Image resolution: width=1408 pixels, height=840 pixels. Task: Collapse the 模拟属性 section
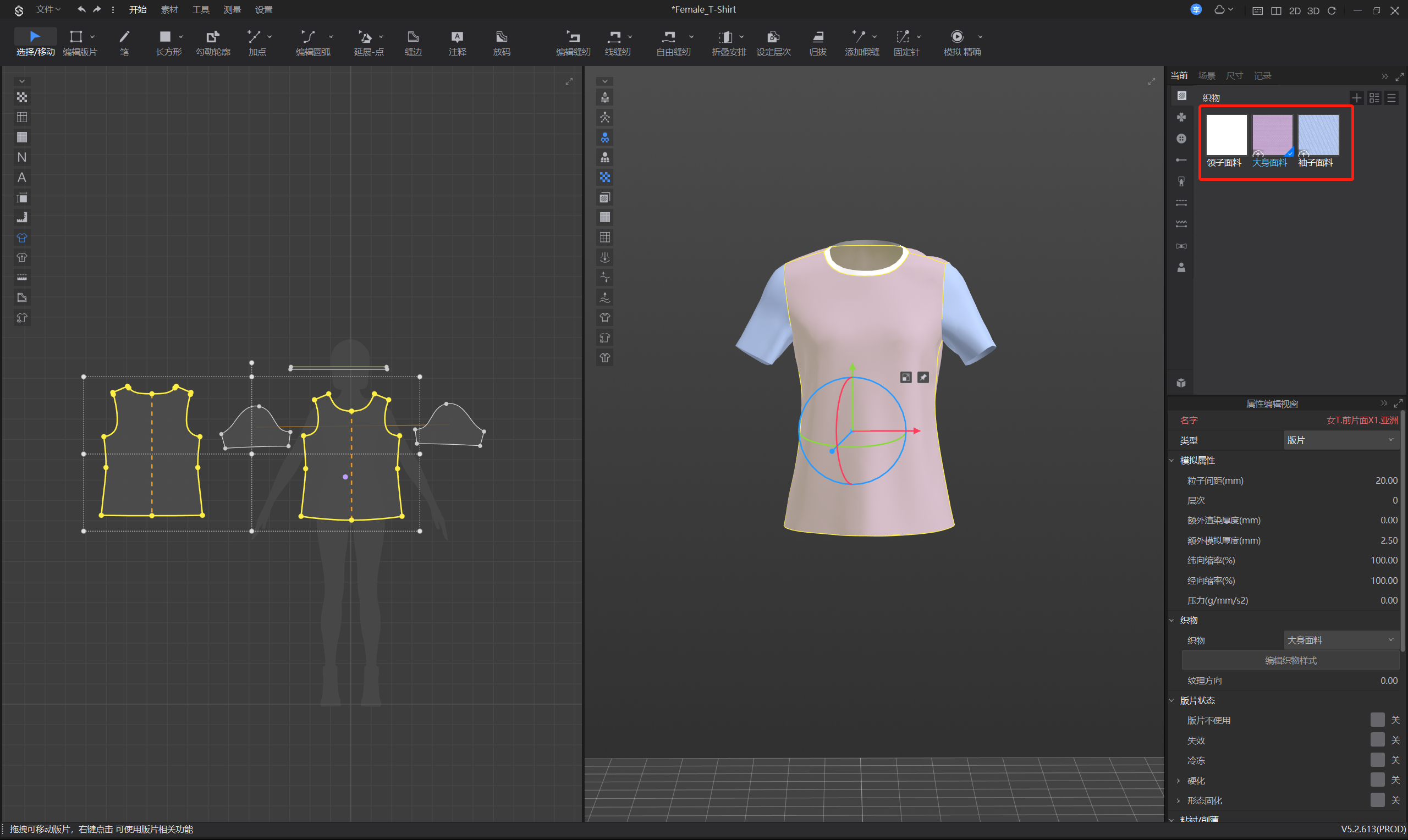tap(1172, 461)
